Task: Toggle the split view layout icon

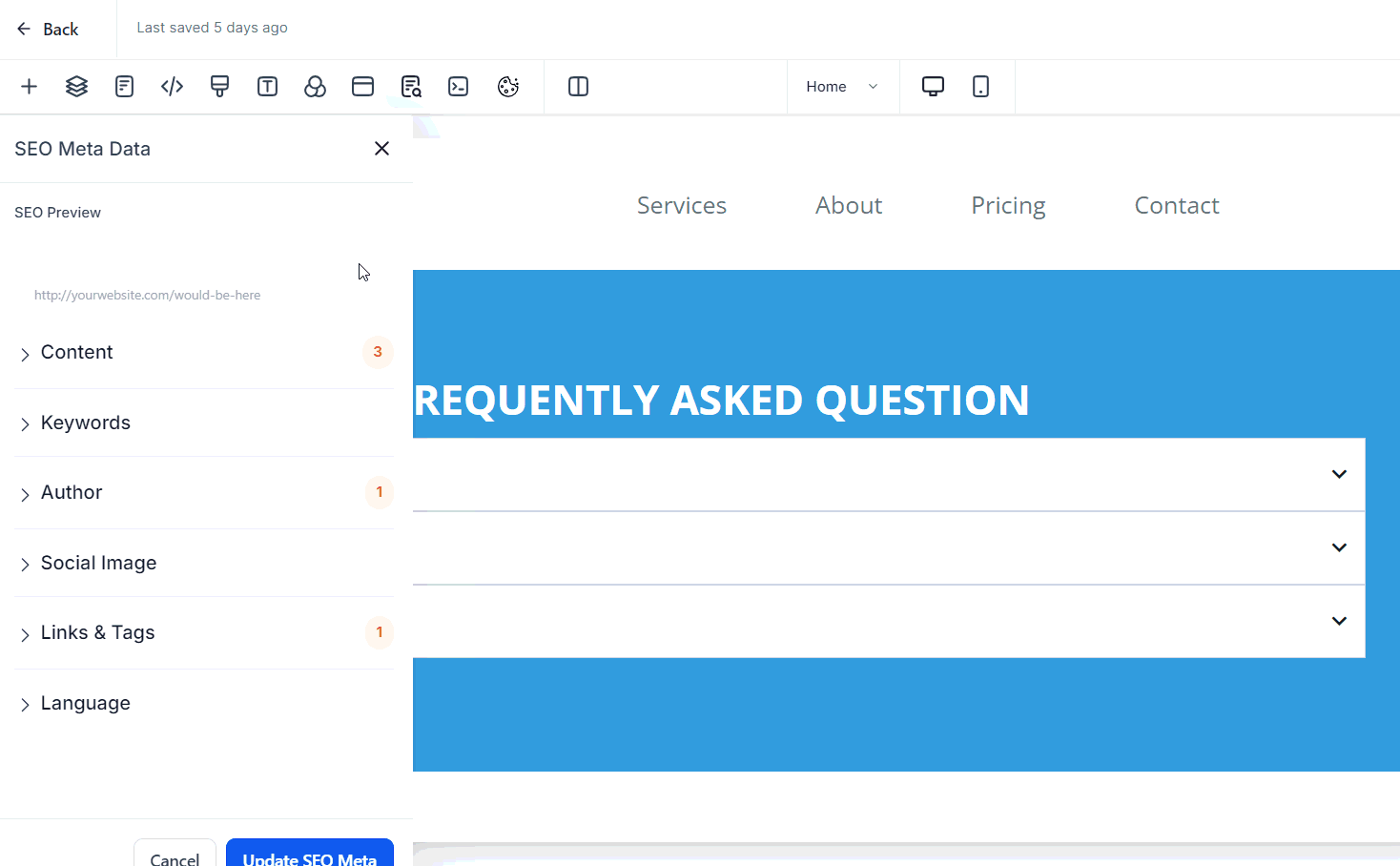Action: coord(578,87)
